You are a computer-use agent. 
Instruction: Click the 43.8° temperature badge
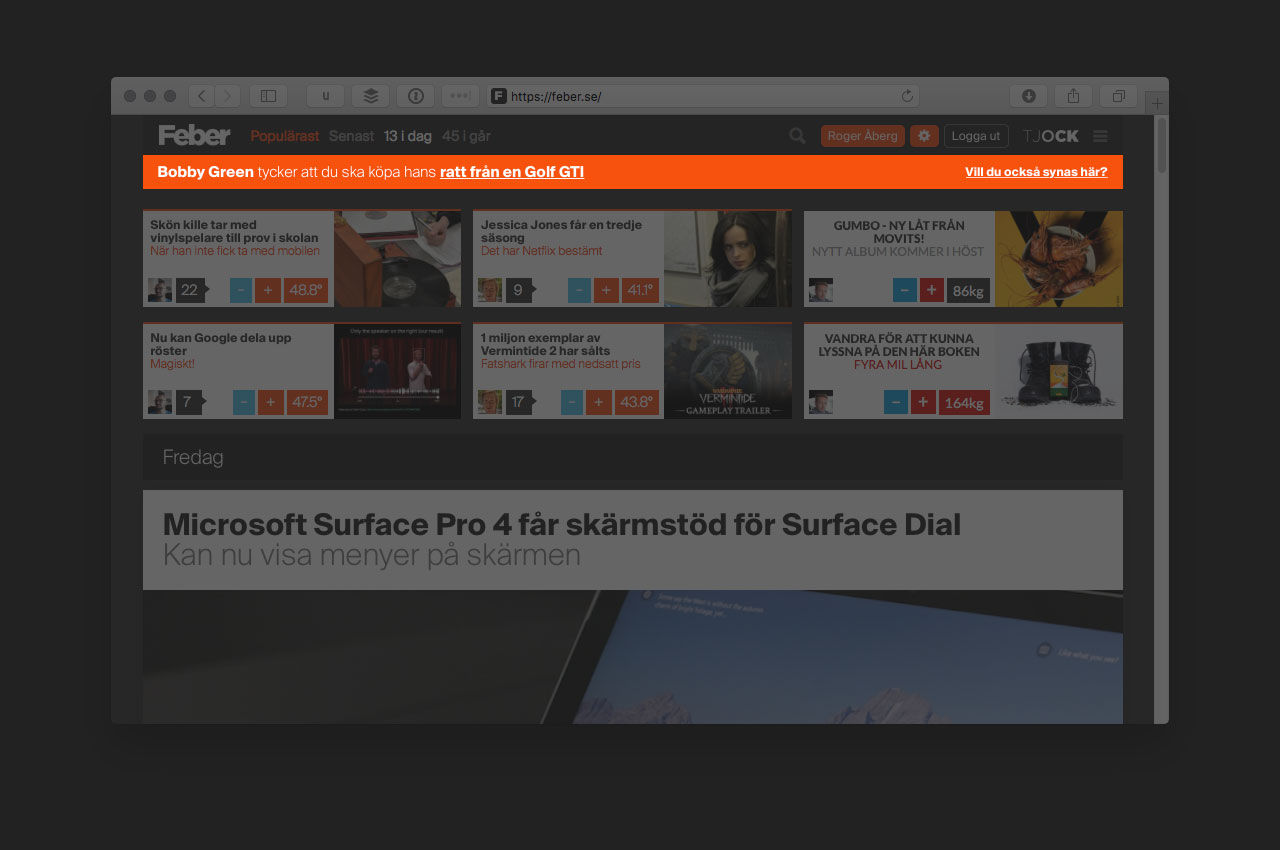click(x=636, y=402)
